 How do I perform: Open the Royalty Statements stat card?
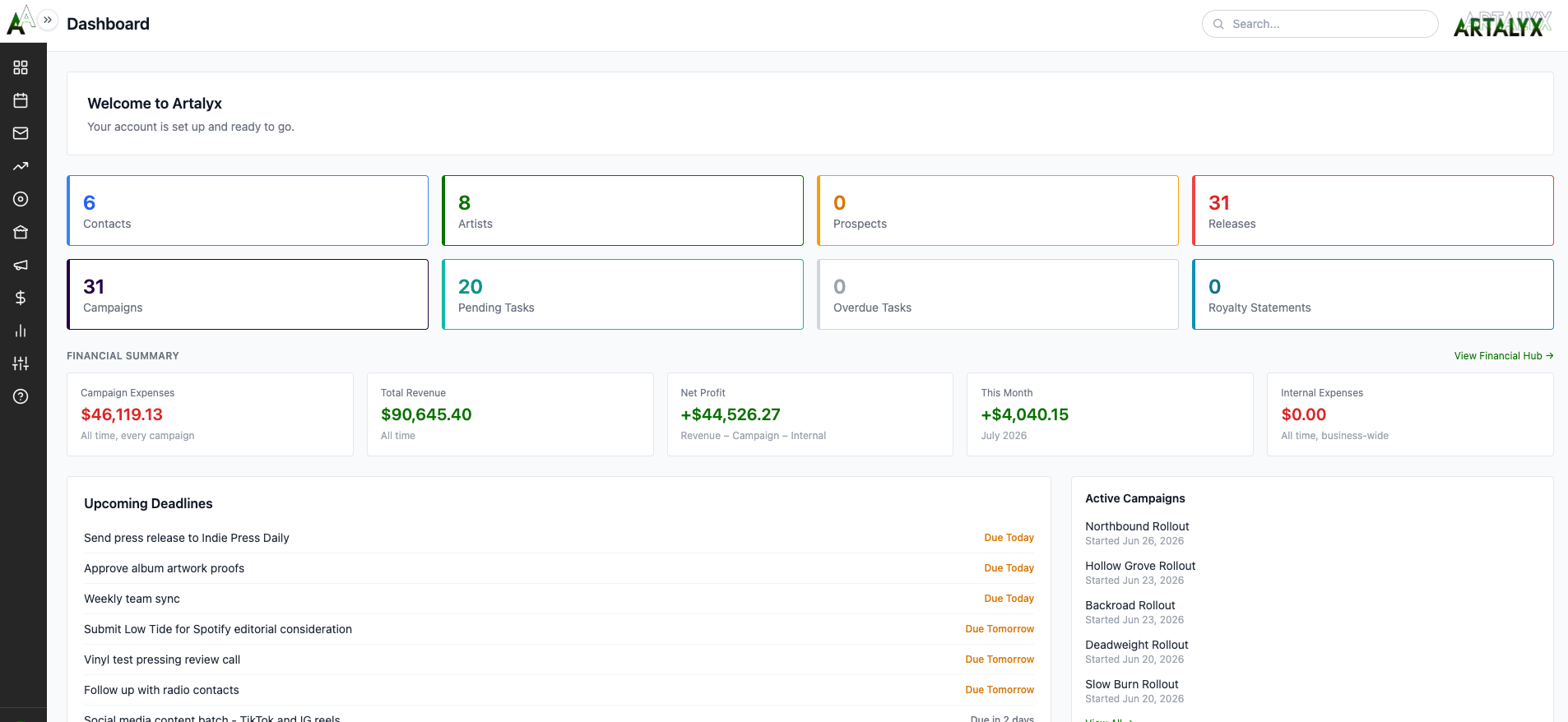click(x=1373, y=294)
